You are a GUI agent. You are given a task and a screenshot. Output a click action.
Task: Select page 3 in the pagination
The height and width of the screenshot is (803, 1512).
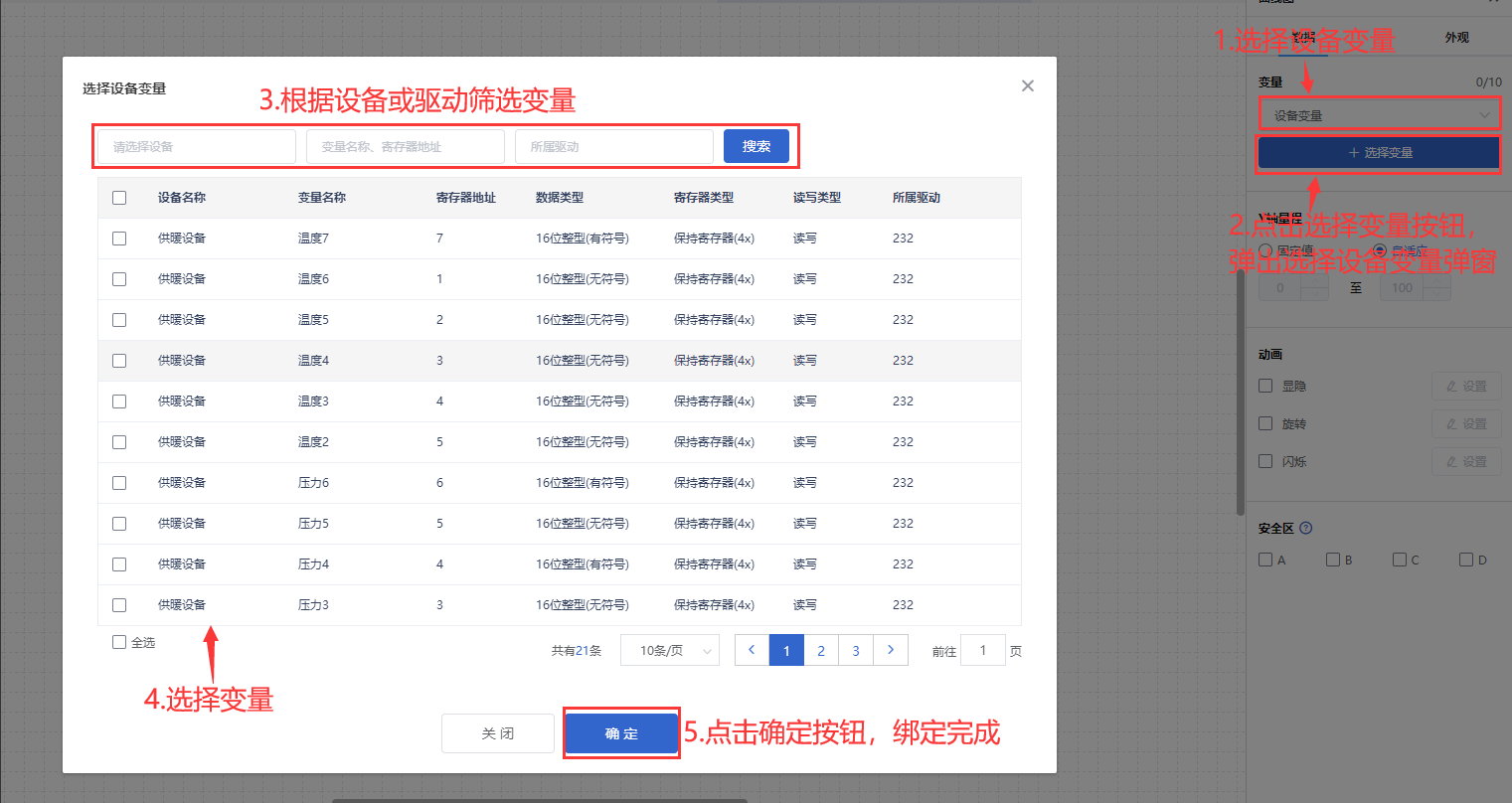[x=856, y=650]
